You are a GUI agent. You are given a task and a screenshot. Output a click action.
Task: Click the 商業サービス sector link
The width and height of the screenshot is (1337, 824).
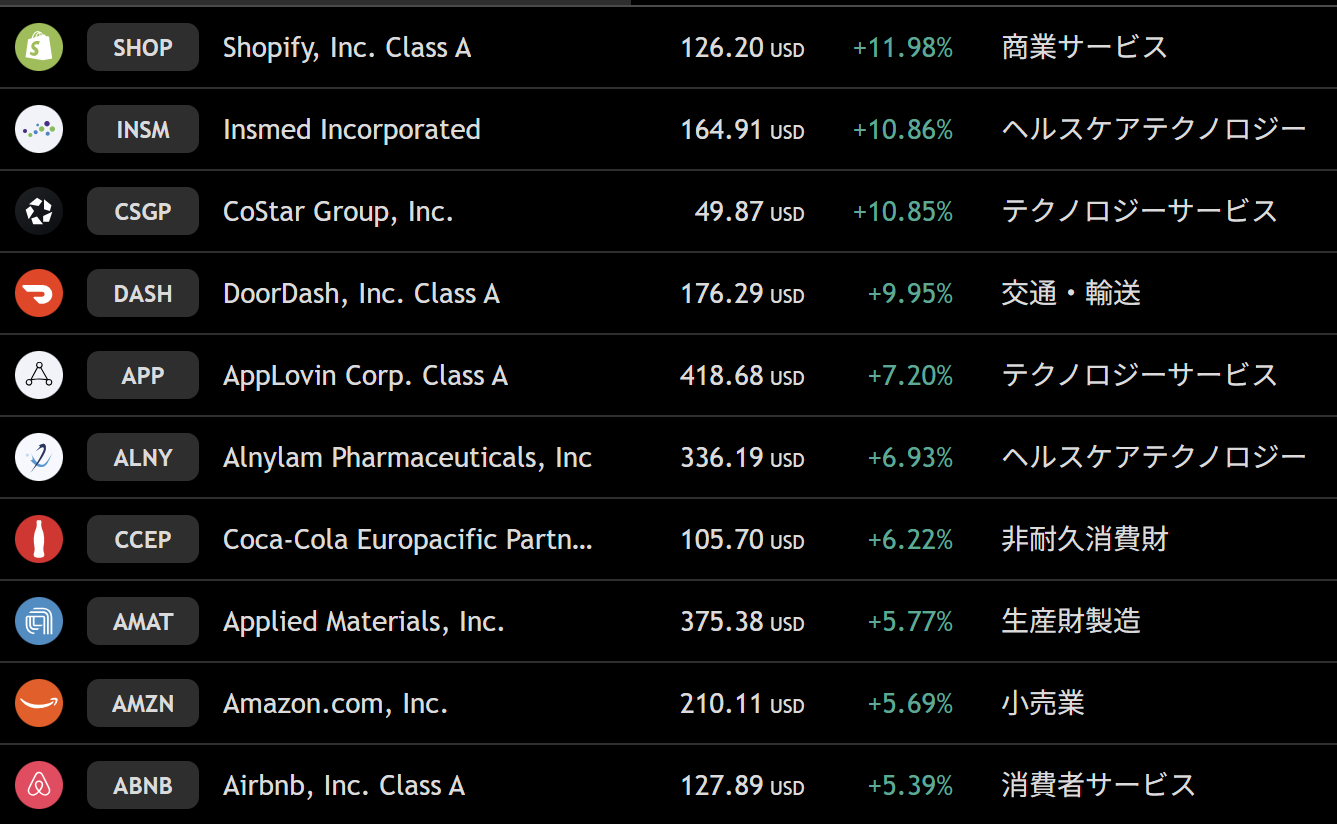click(1084, 47)
